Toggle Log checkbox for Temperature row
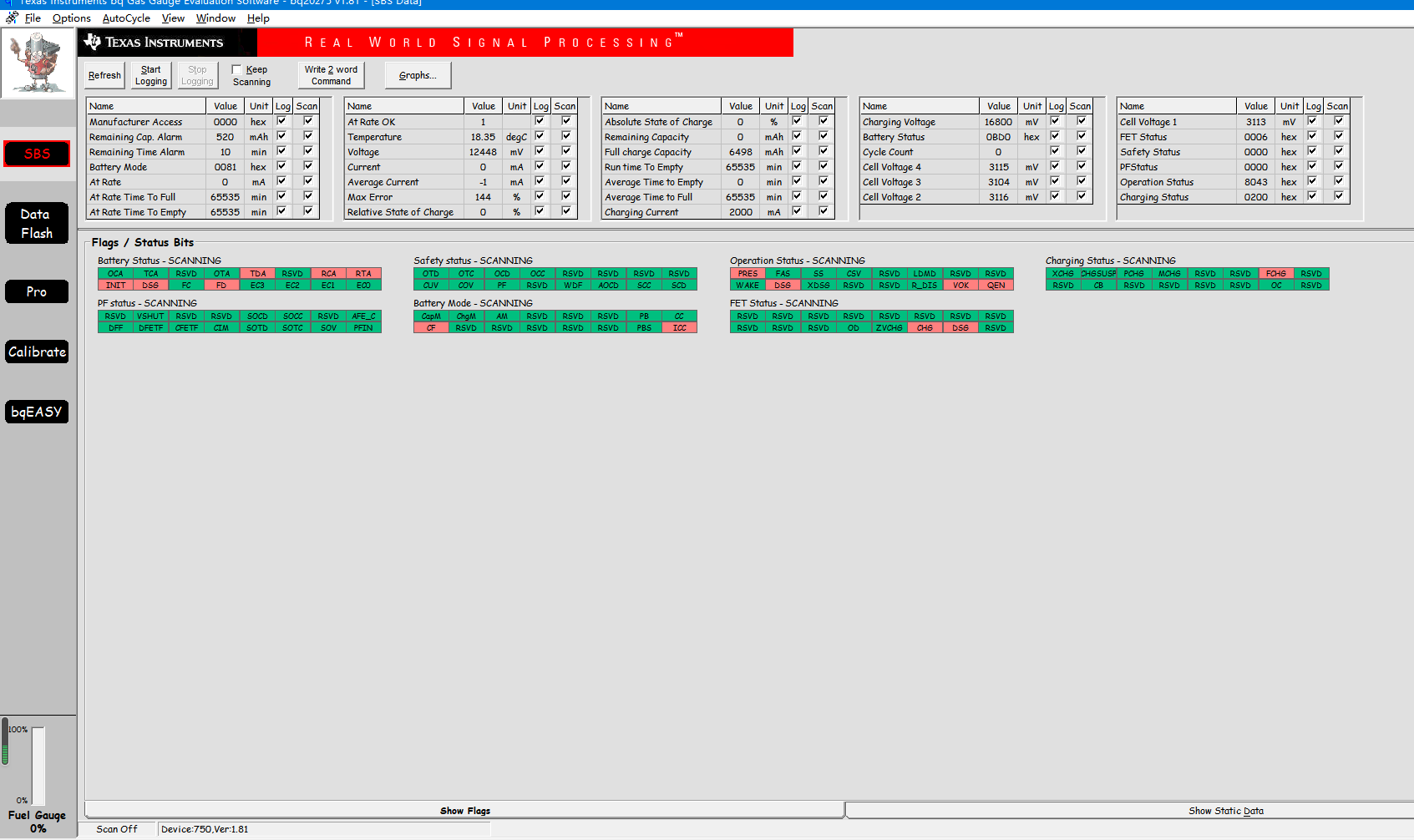The image size is (1414, 840). 540,136
